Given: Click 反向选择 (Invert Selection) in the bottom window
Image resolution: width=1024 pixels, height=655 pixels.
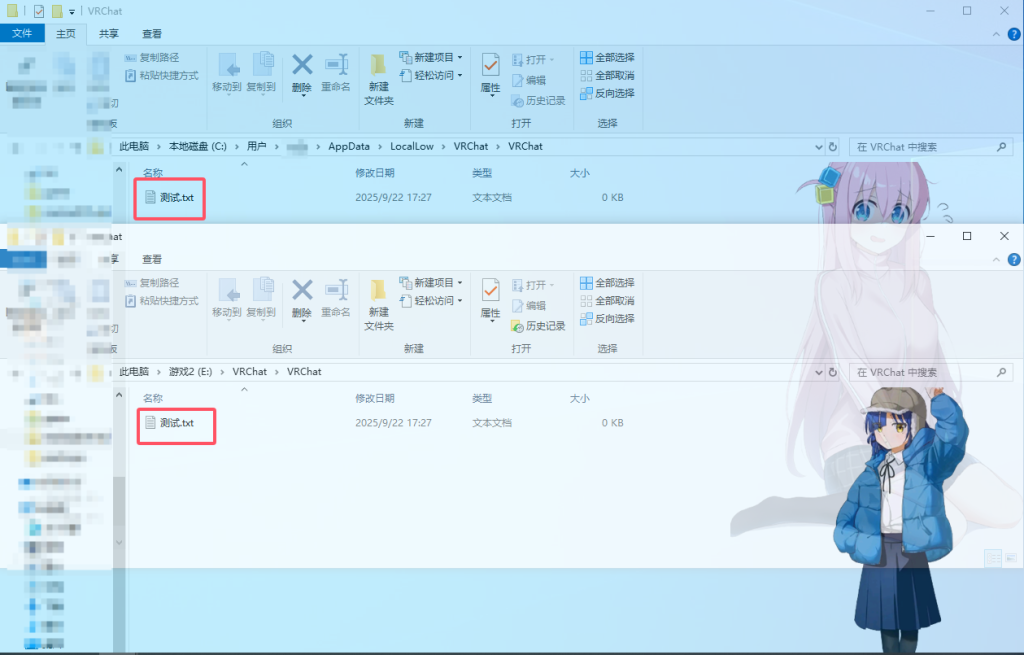Looking at the screenshot, I should (607, 319).
